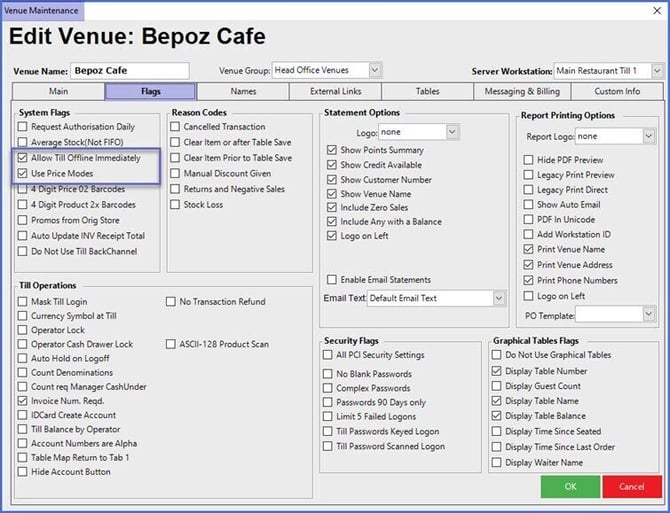670x513 pixels.
Task: Enable the Request Authorisation Daily checkbox
Action: [24, 127]
